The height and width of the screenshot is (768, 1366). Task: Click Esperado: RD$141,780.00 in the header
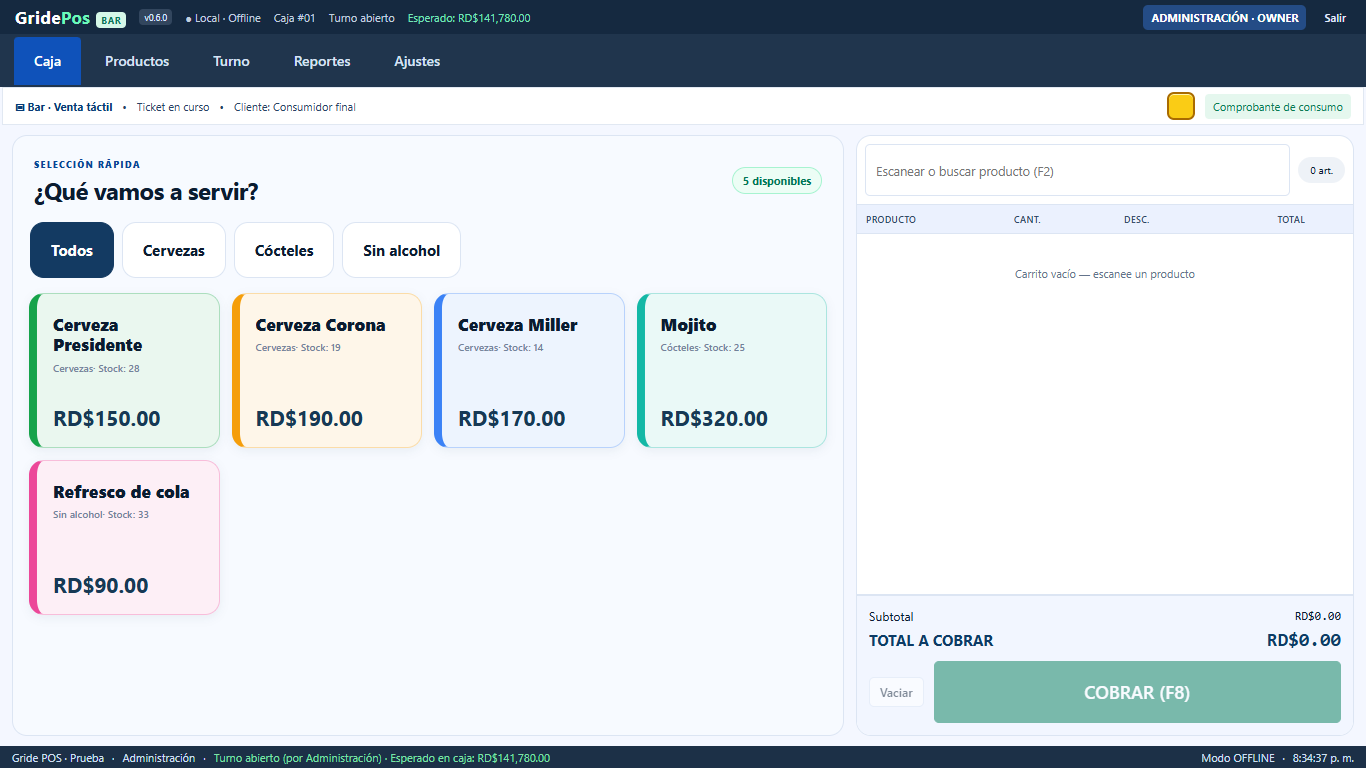pyautogui.click(x=469, y=18)
